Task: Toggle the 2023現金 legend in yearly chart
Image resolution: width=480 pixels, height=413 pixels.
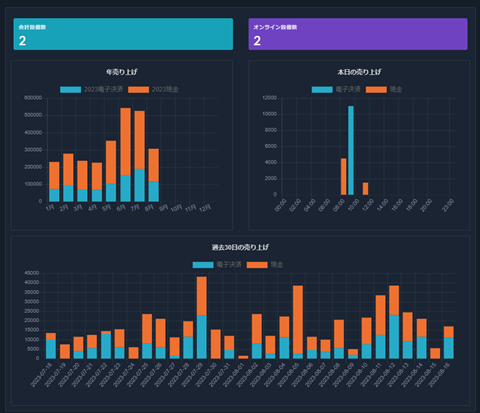Action: pyautogui.click(x=153, y=89)
